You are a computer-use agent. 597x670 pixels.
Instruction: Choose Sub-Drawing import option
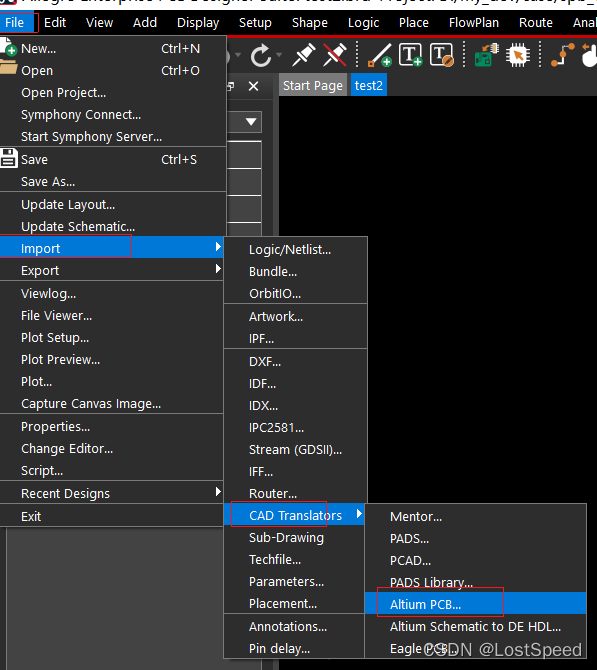pyautogui.click(x=294, y=538)
